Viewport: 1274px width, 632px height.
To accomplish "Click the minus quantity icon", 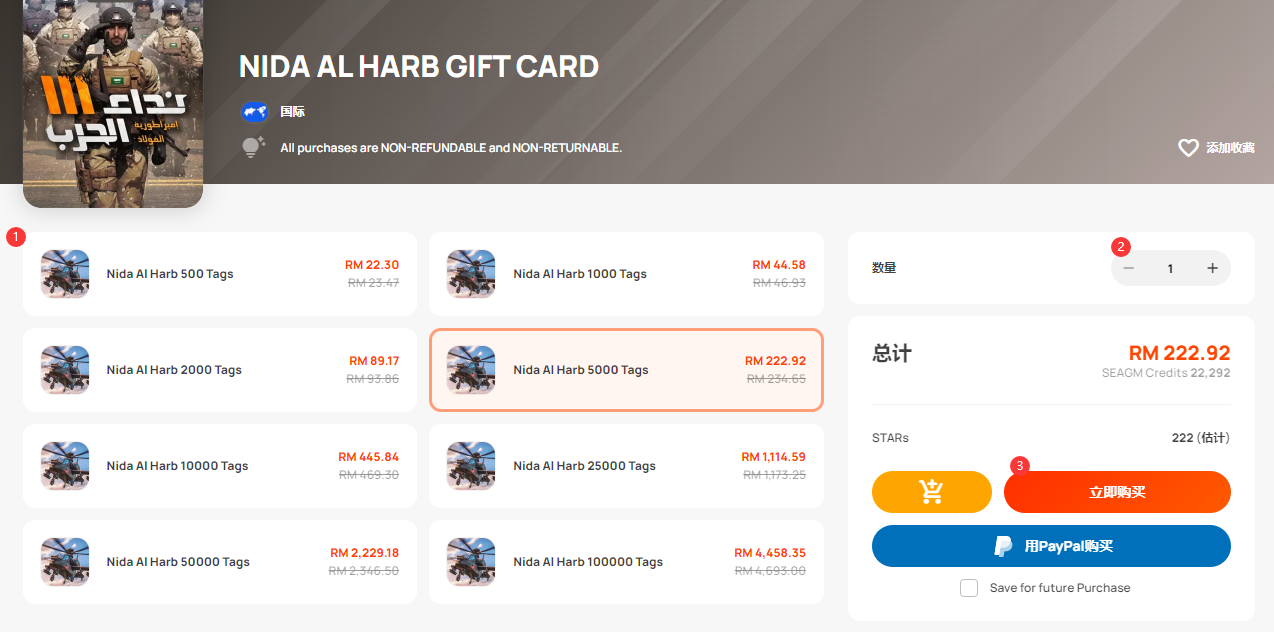I will (x=1129, y=268).
